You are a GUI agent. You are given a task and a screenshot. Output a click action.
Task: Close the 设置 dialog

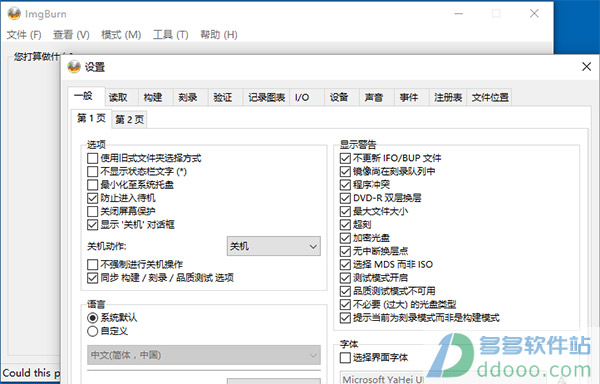[586, 67]
